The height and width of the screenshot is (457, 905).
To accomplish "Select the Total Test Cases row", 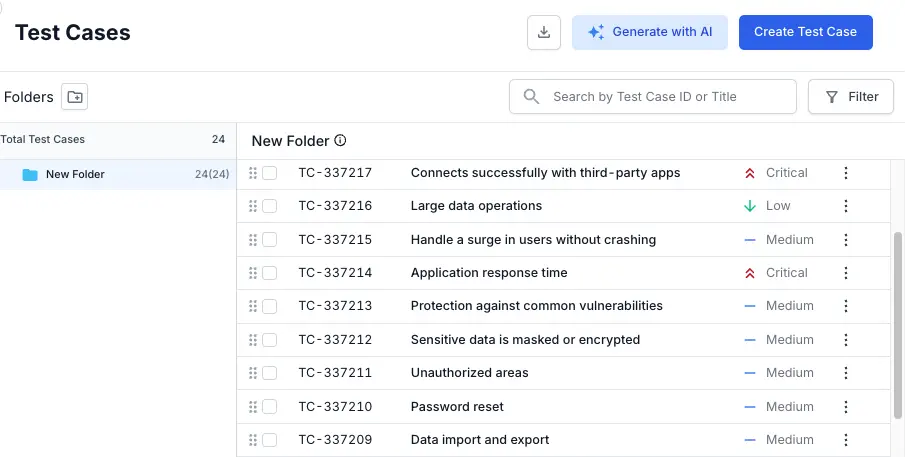I will 112,140.
